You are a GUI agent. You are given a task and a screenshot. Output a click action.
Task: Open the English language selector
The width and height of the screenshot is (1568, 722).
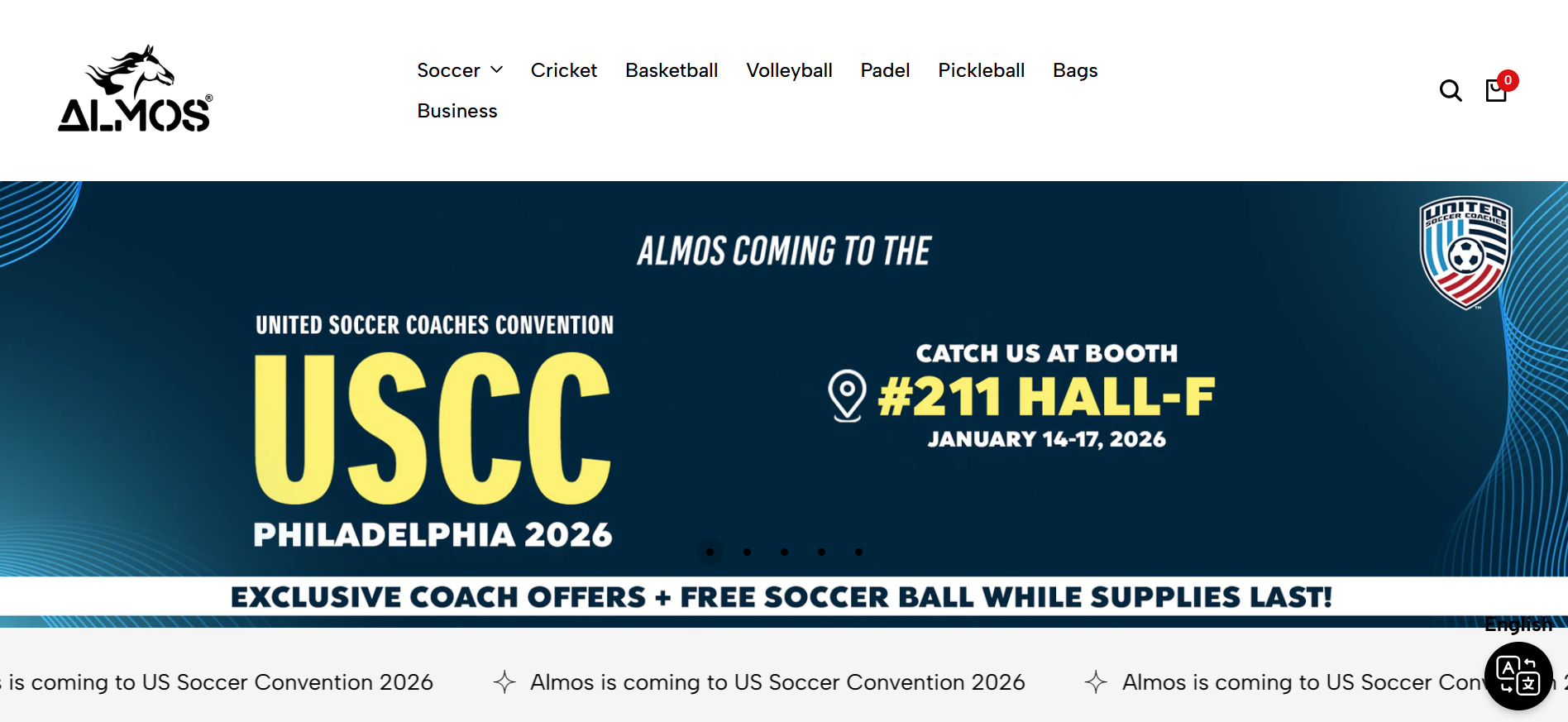pos(1518,624)
